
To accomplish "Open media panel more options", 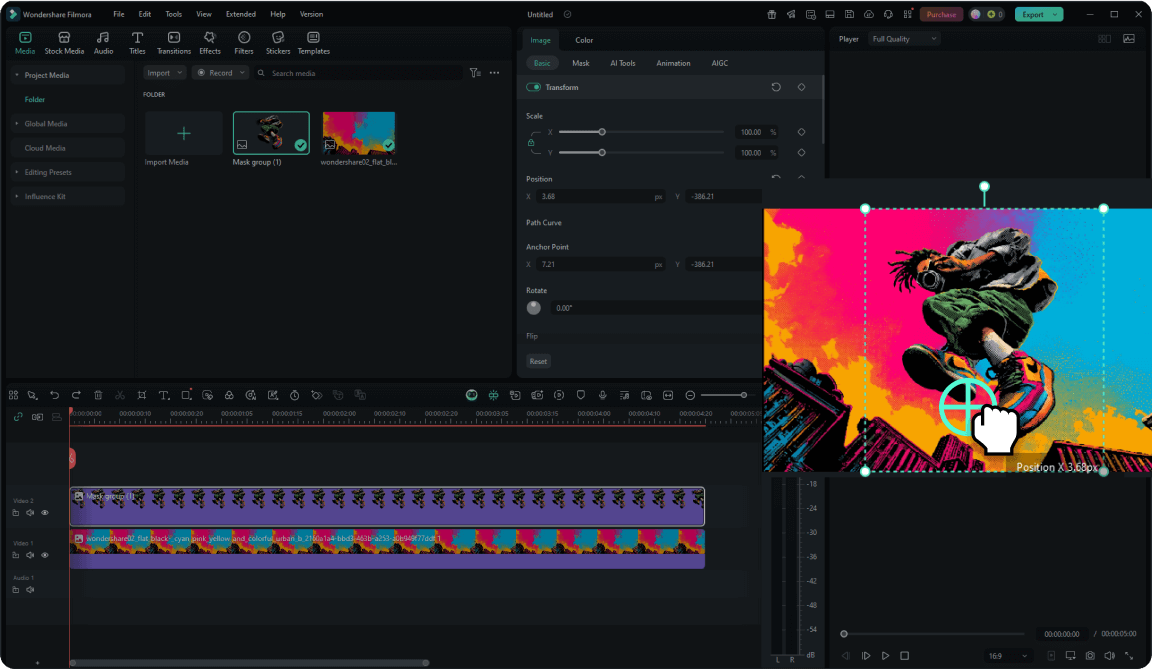I will click(x=494, y=73).
